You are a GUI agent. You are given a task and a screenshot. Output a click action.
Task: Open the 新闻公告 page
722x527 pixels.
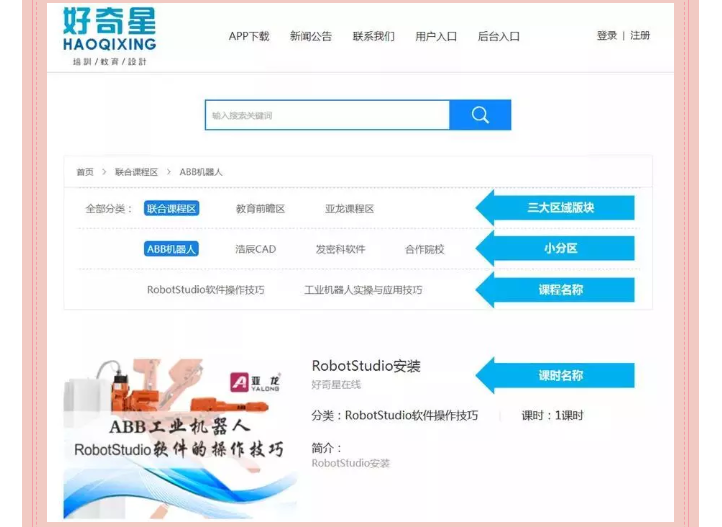point(311,36)
